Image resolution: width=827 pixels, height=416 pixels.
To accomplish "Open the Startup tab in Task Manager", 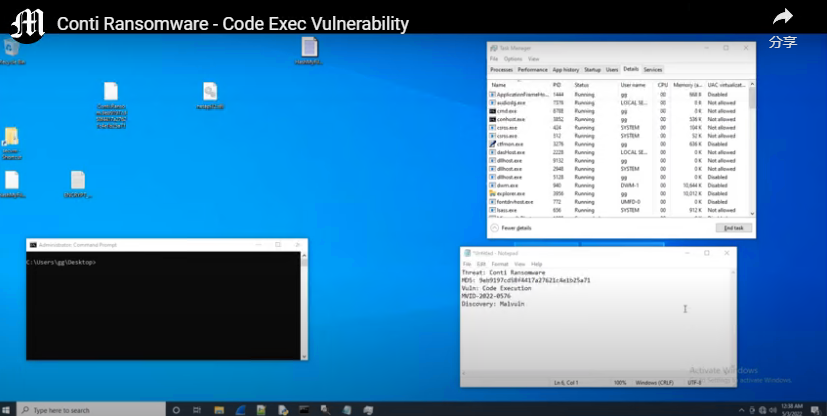I will (592, 70).
